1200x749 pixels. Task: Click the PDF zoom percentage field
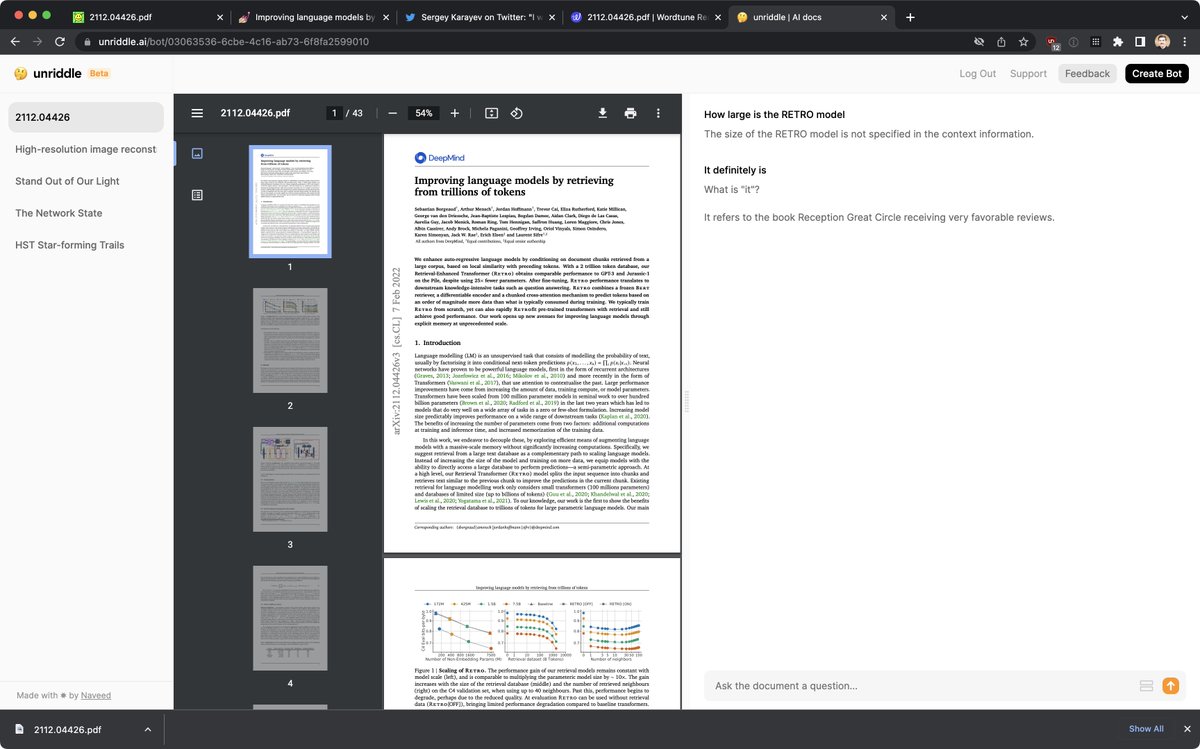tap(424, 114)
